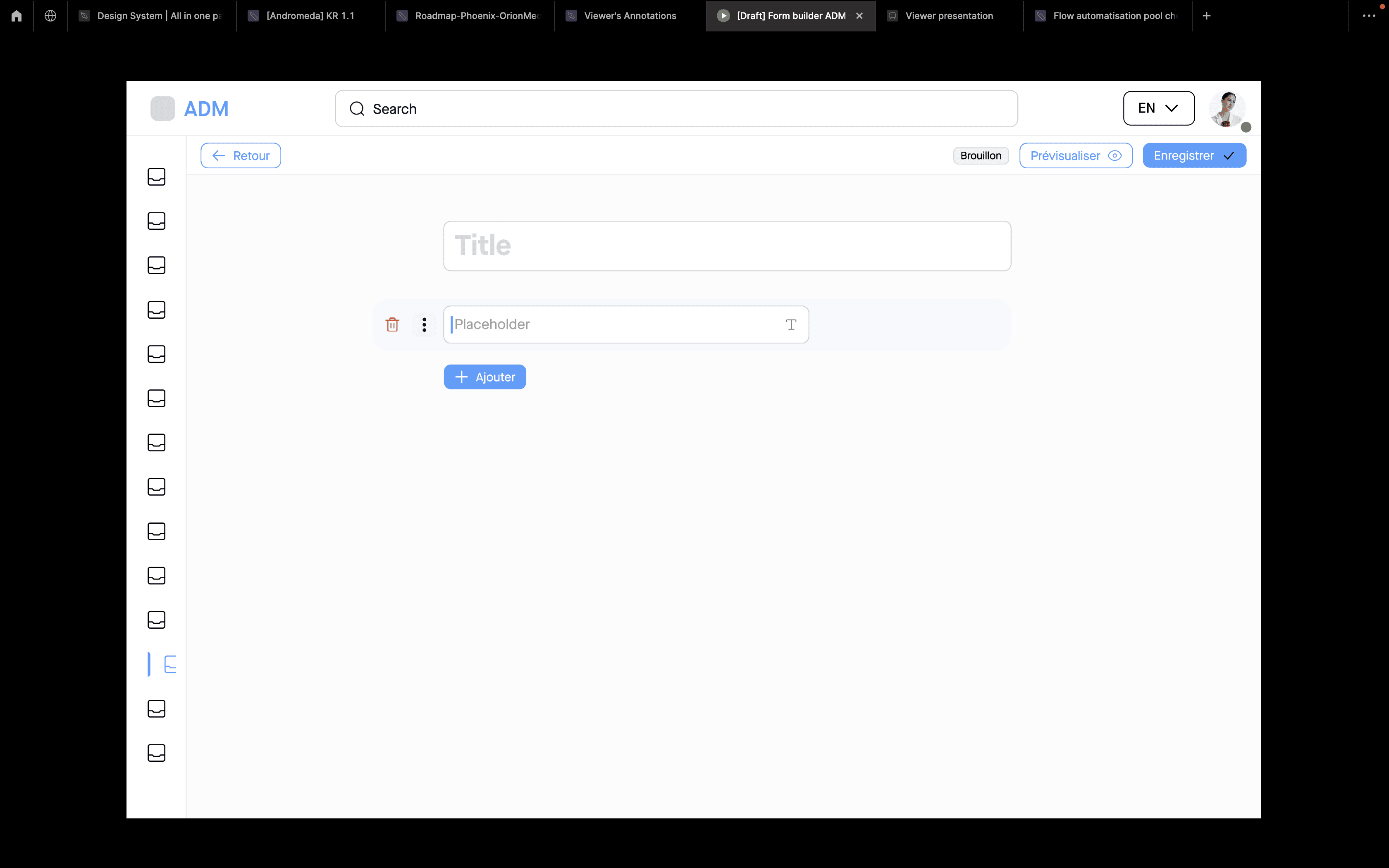Image resolution: width=1389 pixels, height=868 pixels.
Task: Click Prévisualiser to preview the form
Action: pos(1076,155)
